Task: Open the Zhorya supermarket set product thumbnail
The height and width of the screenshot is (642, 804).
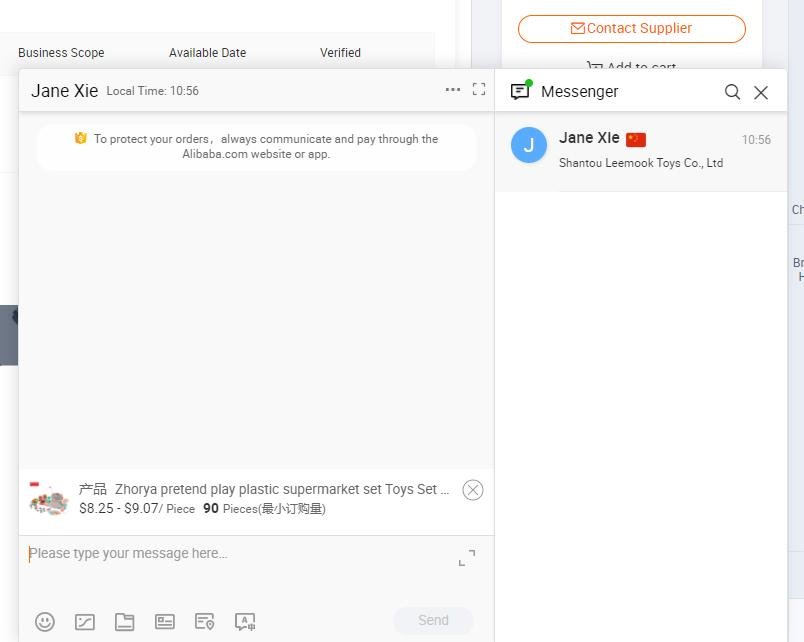Action: pos(48,498)
